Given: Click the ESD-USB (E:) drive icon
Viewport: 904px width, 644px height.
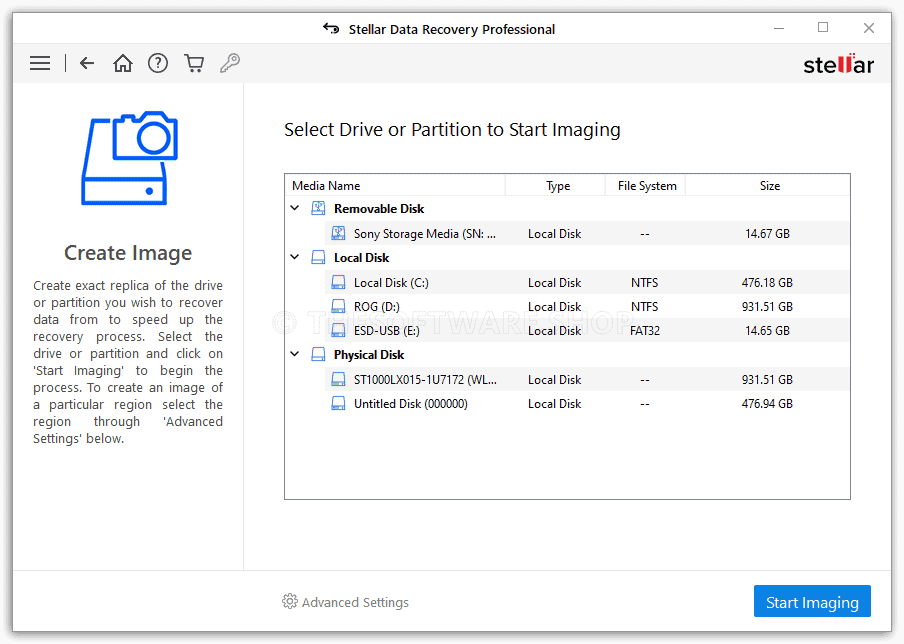Looking at the screenshot, I should pos(338,331).
